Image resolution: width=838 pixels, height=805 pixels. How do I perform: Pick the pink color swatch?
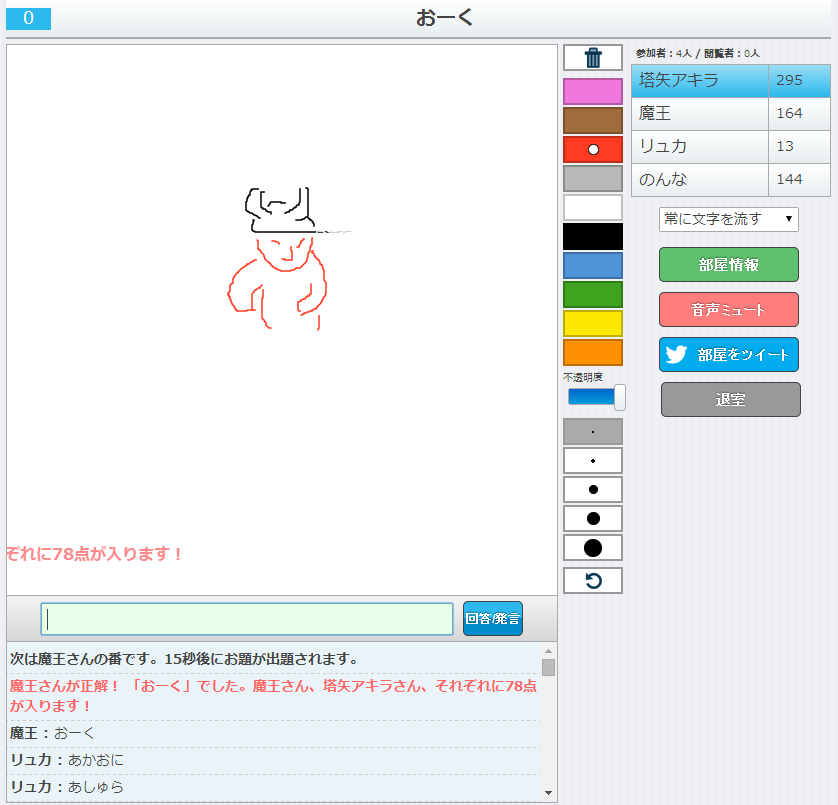[x=593, y=91]
